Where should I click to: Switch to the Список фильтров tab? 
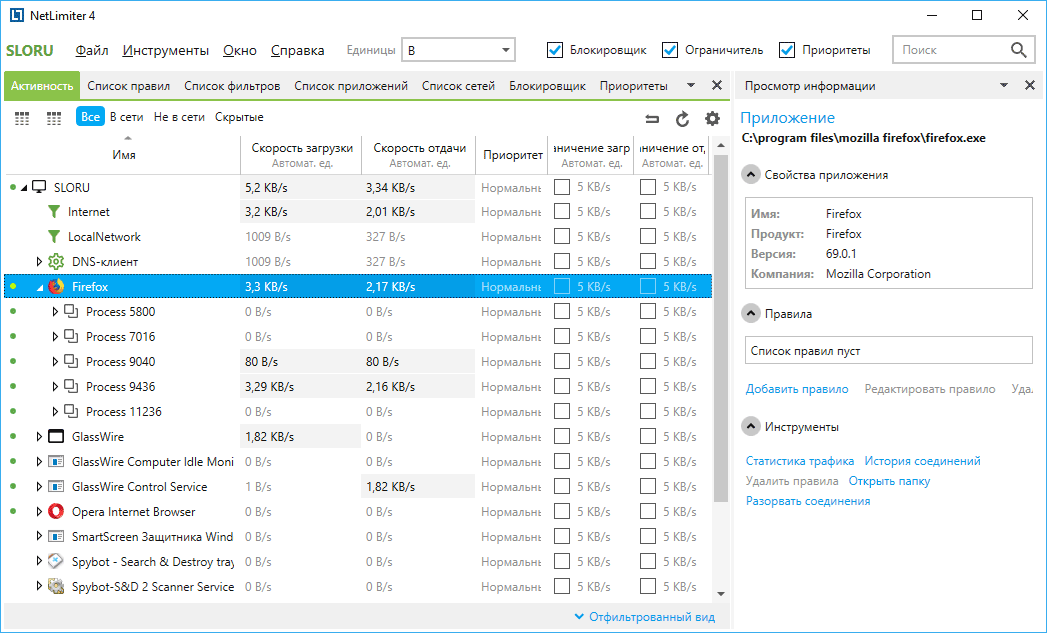[232, 86]
